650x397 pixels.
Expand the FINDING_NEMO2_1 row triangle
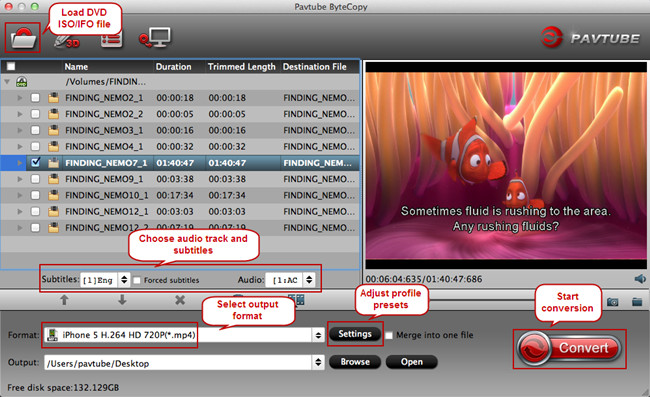pyautogui.click(x=20, y=98)
